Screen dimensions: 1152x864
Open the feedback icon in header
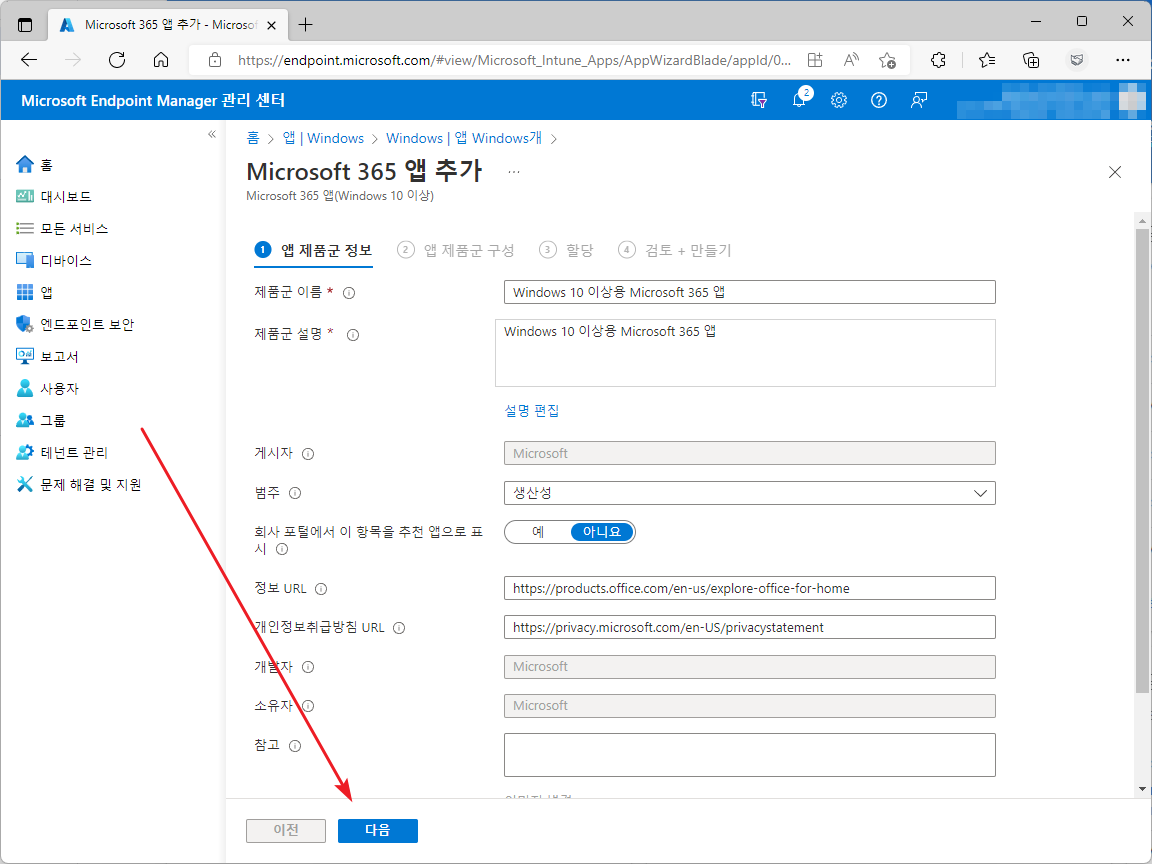[x=918, y=100]
